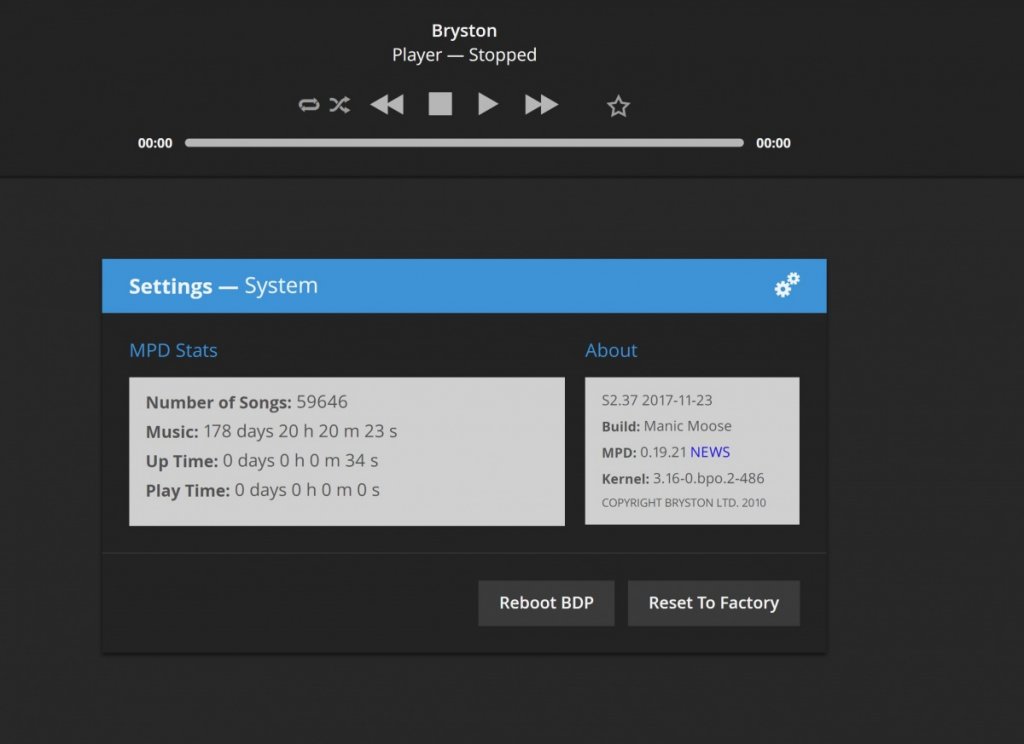The height and width of the screenshot is (744, 1024).
Task: Click the Player — Stopped status text
Action: pos(464,55)
